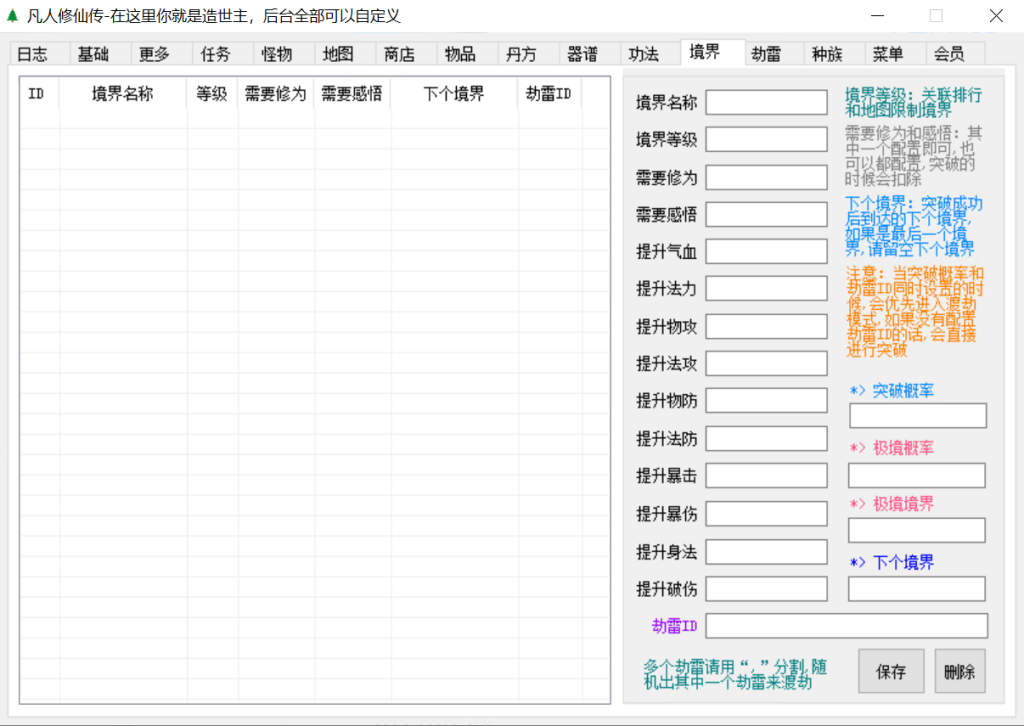
Task: Click the 下个境界 column header in table
Action: [454, 94]
